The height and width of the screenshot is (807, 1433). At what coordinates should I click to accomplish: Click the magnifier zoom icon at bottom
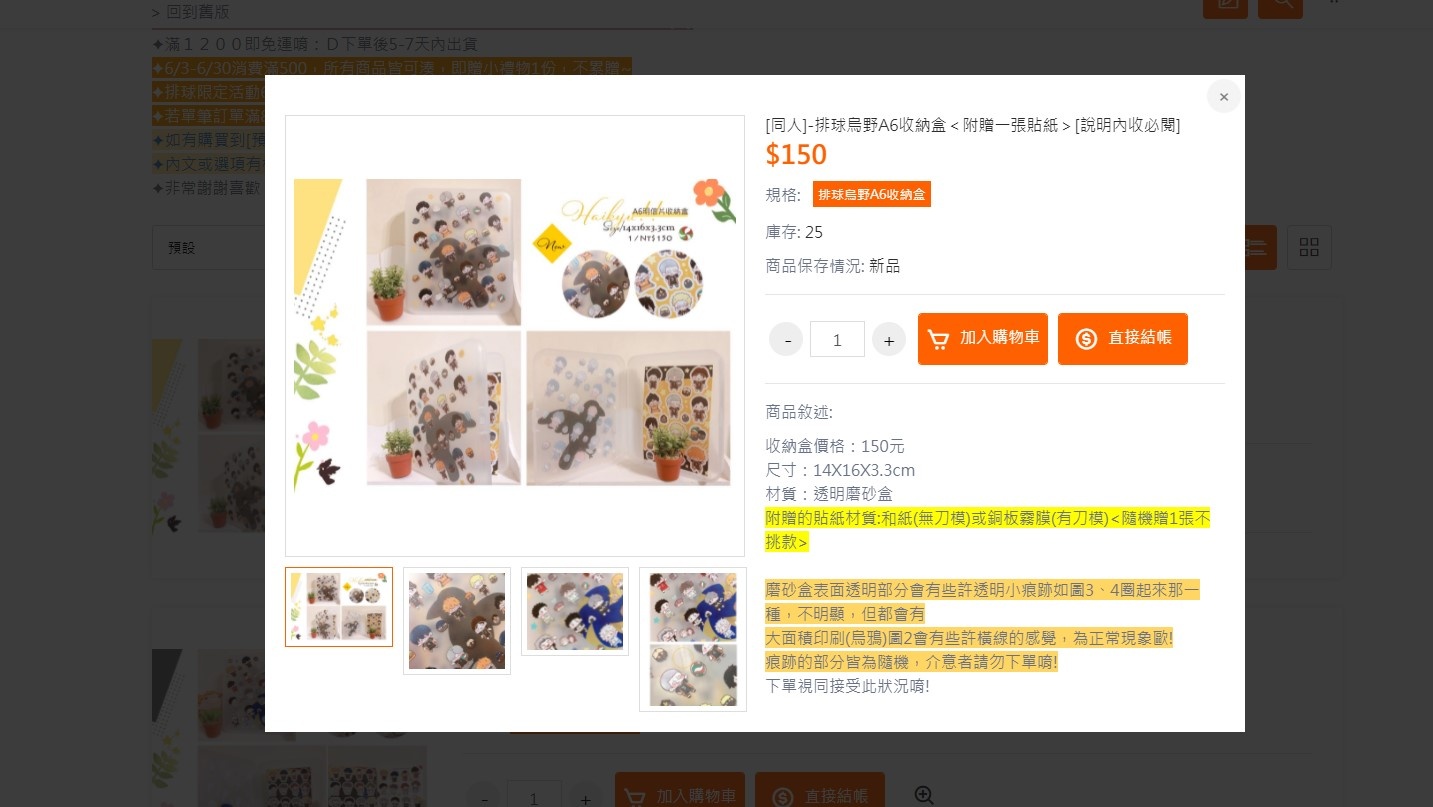tap(924, 795)
